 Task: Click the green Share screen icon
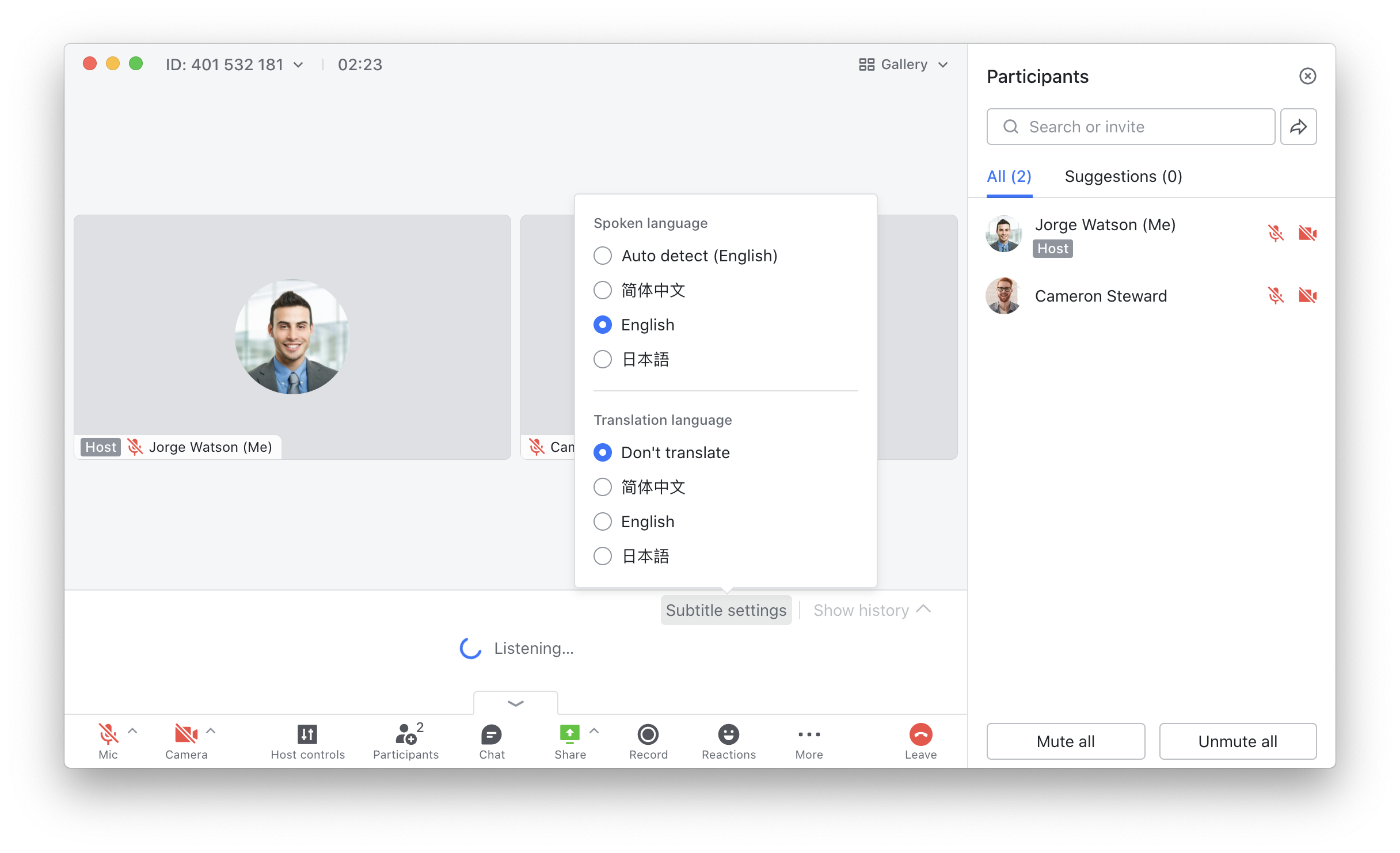click(569, 734)
